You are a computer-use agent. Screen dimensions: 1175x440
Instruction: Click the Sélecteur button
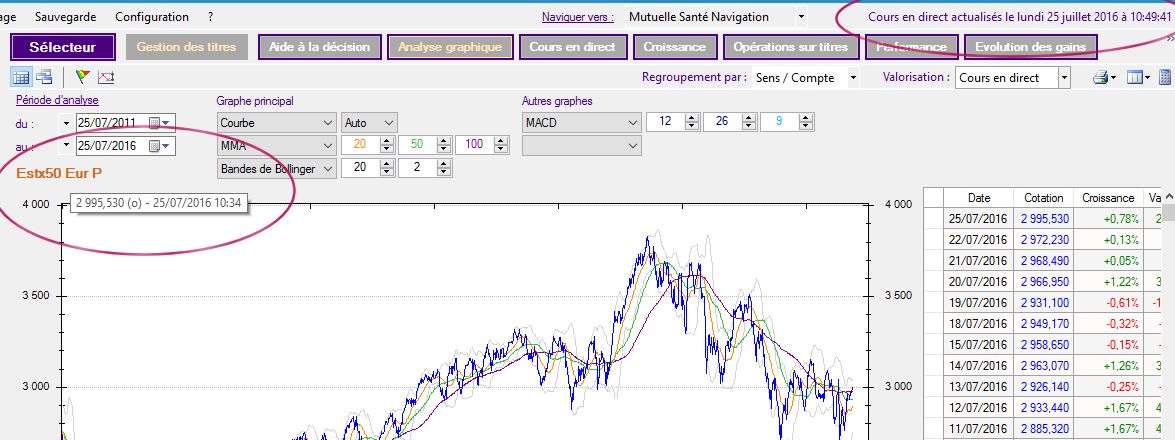pos(62,47)
